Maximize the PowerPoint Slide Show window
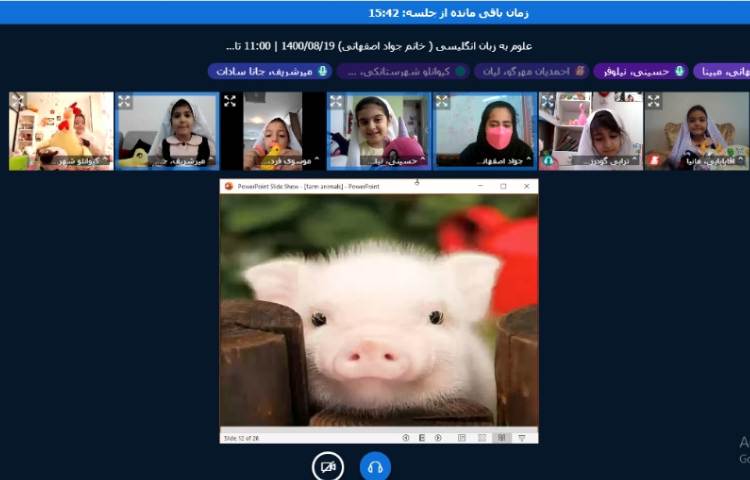 [503, 186]
